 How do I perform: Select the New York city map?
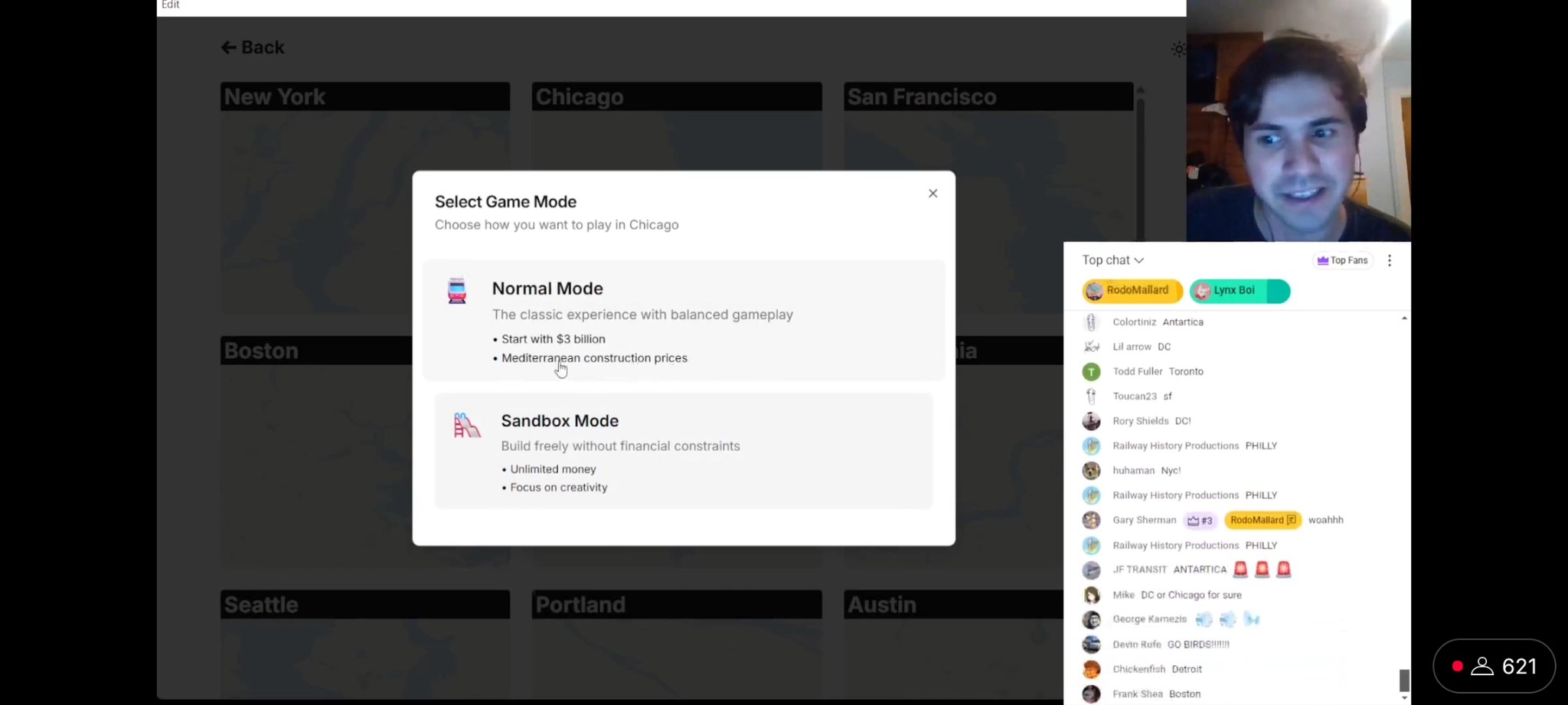pos(365,197)
